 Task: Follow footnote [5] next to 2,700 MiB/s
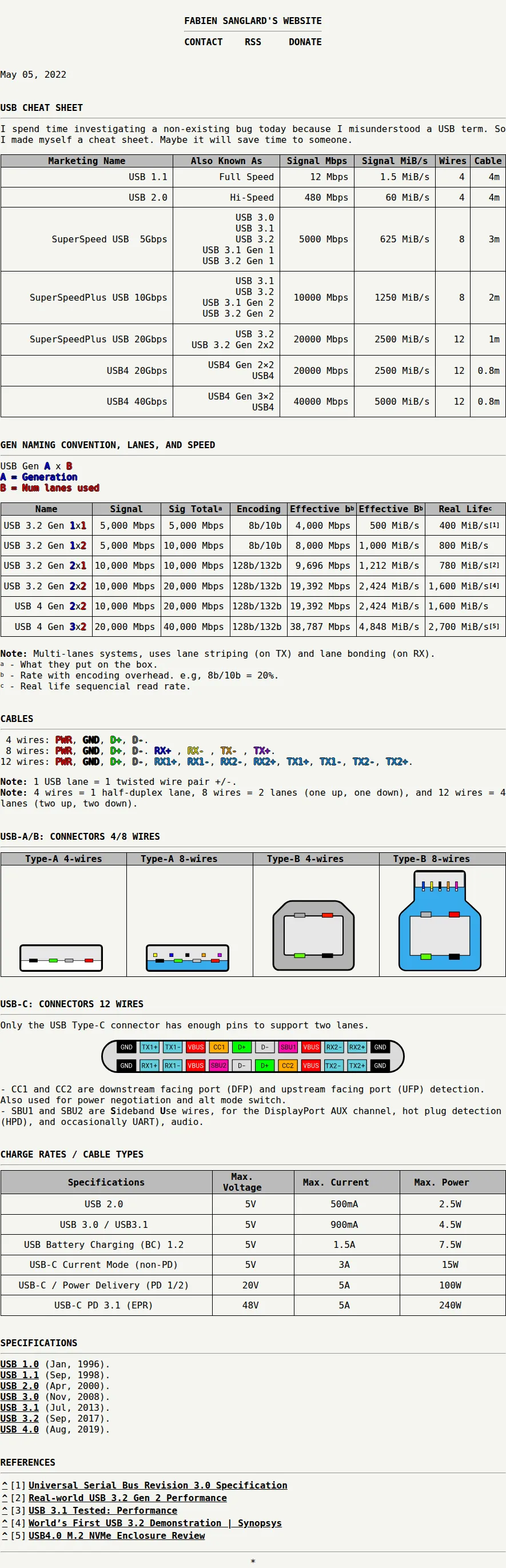click(495, 625)
